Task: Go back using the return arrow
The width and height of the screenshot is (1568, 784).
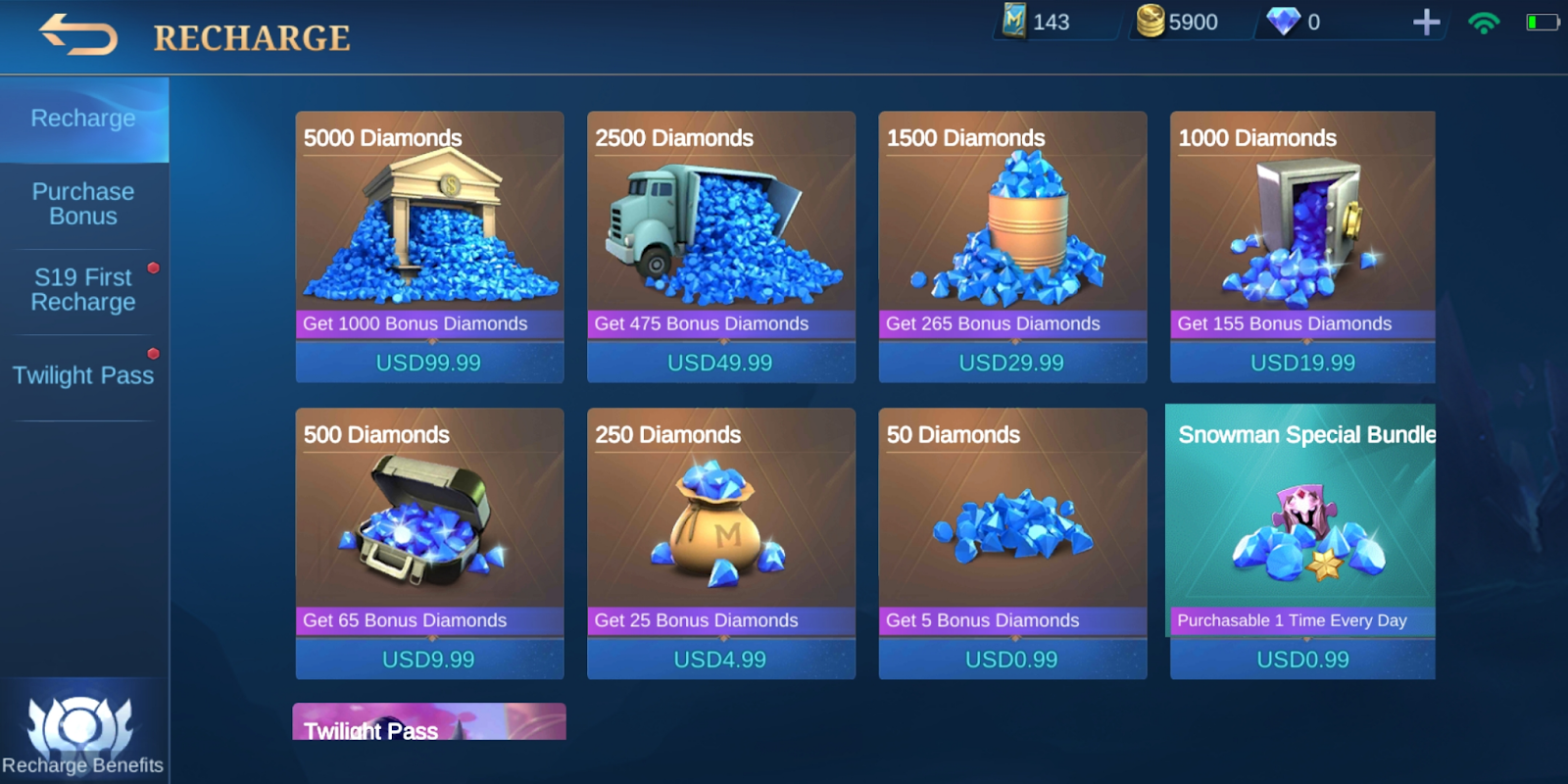Action: click(x=77, y=35)
